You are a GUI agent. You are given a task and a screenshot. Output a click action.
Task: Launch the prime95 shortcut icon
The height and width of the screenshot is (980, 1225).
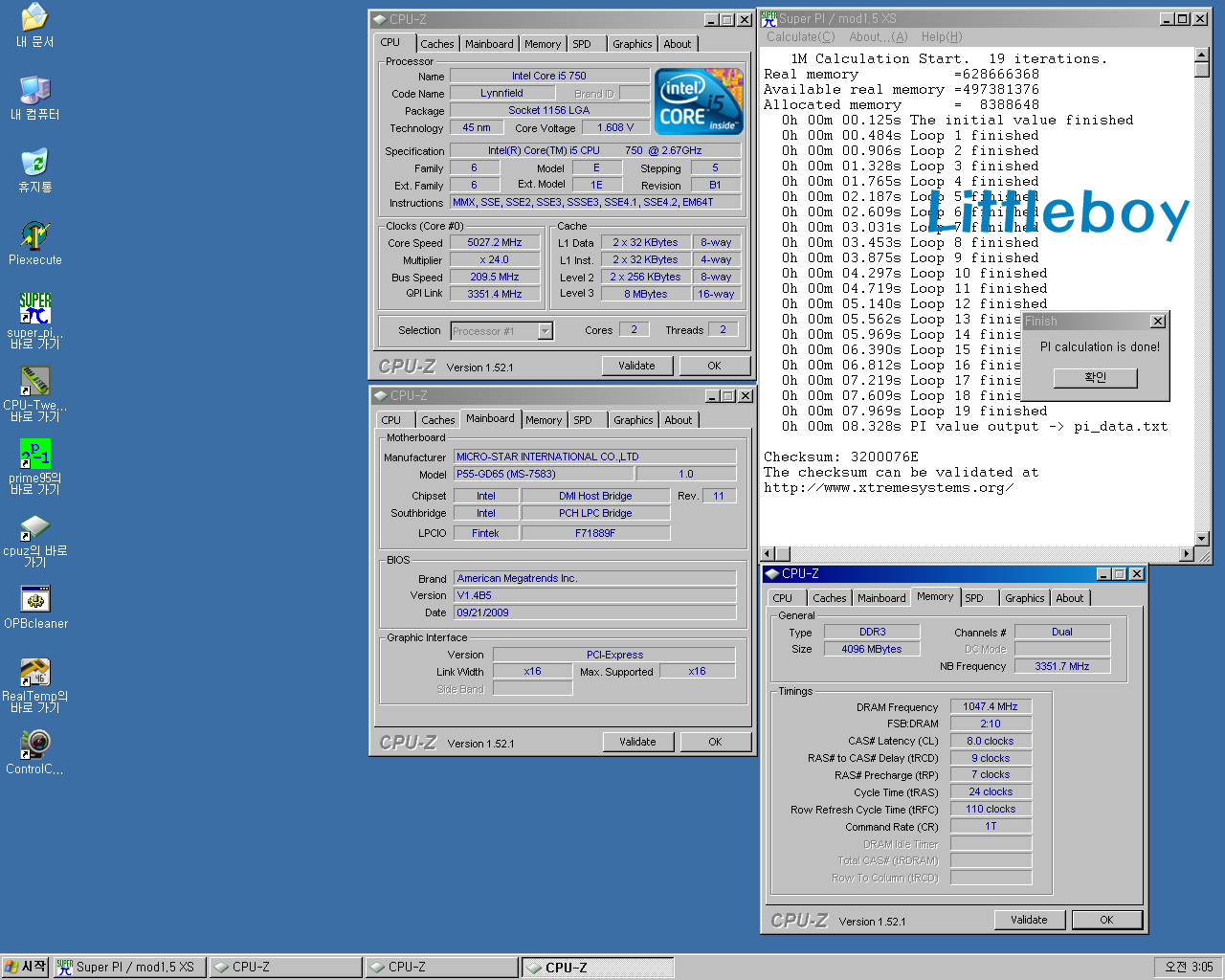[34, 454]
